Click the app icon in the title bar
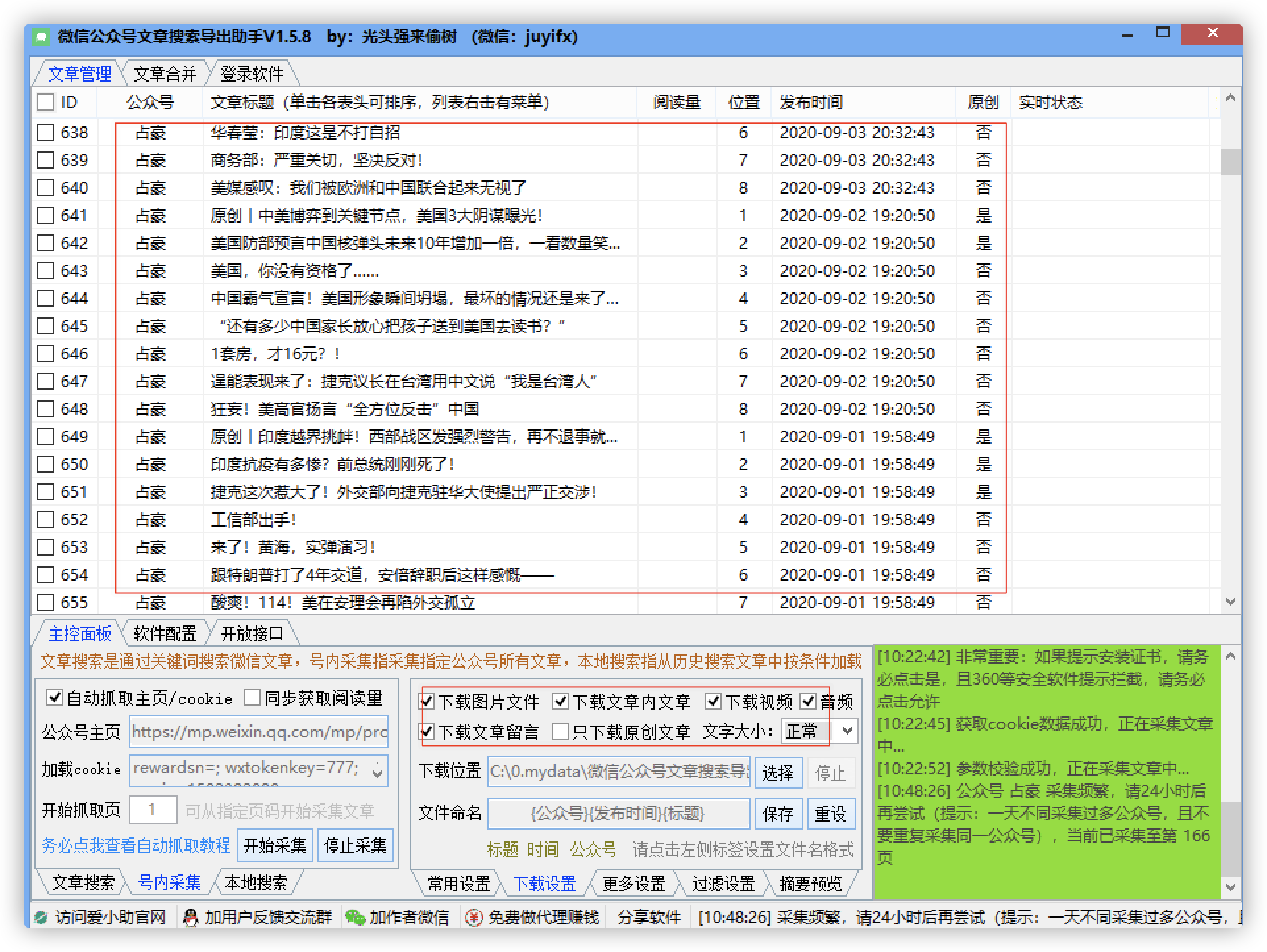Image resolution: width=1267 pixels, height=952 pixels. pyautogui.click(x=41, y=37)
